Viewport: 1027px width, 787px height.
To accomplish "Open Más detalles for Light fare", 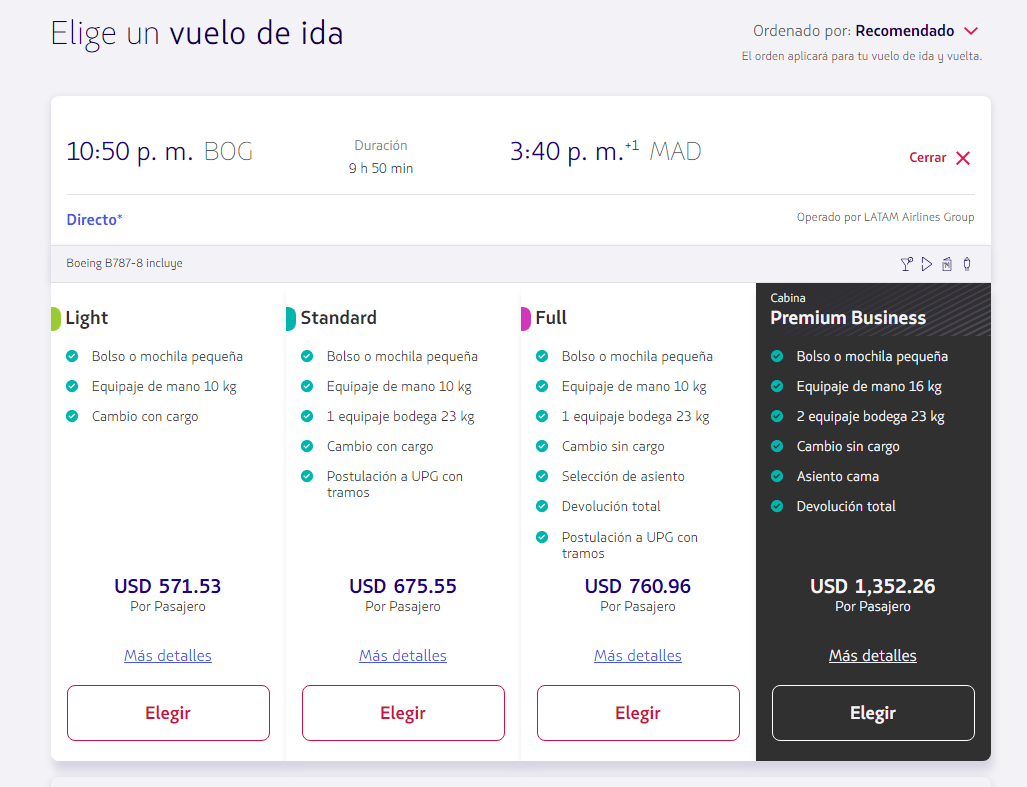I will click(x=168, y=655).
